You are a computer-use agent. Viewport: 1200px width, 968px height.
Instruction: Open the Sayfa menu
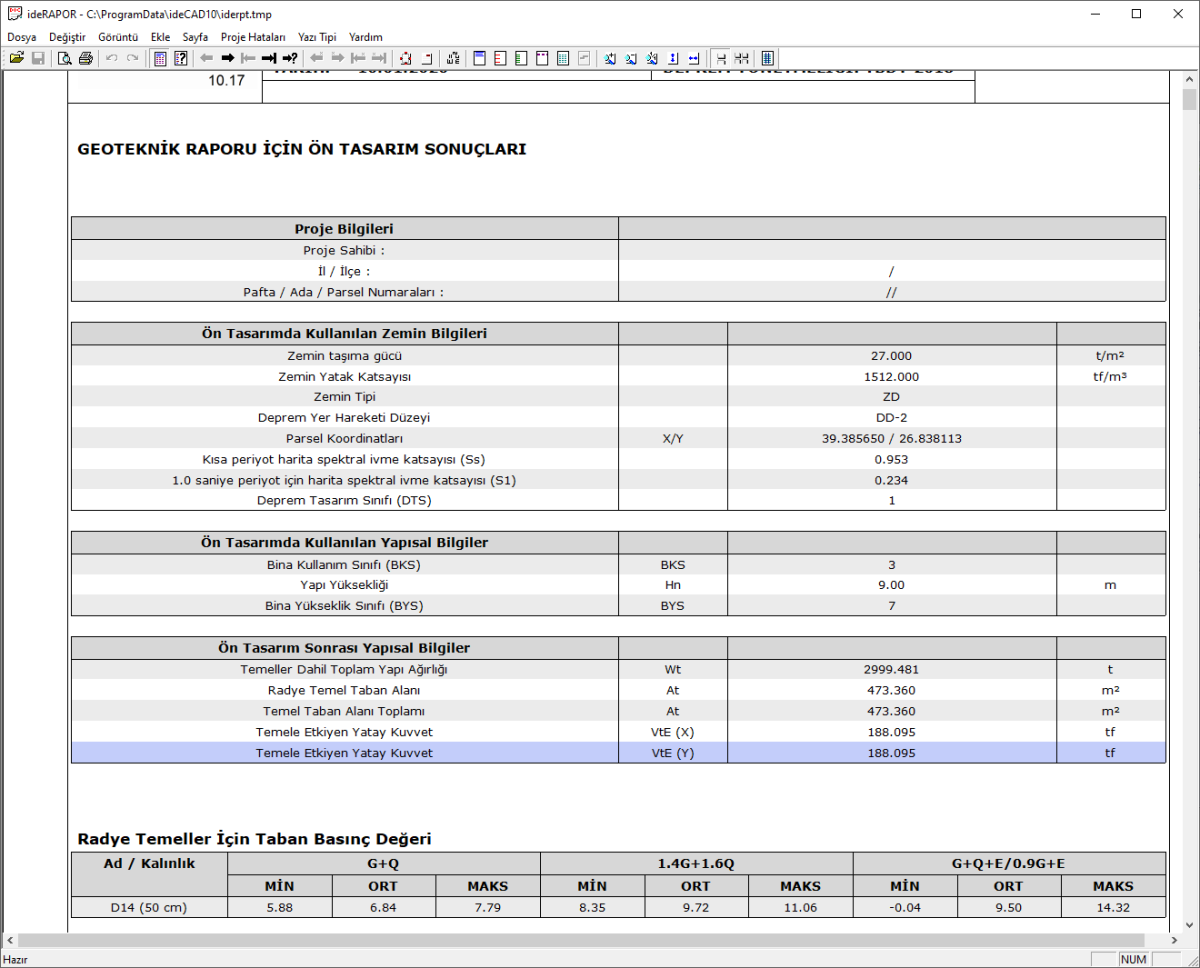195,37
